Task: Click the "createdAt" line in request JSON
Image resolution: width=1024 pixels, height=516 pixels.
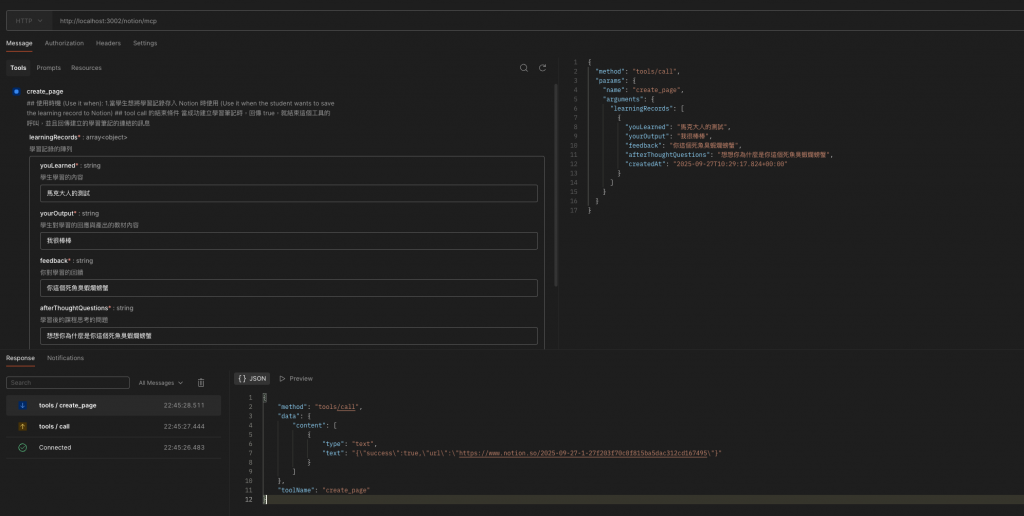Action: point(707,164)
